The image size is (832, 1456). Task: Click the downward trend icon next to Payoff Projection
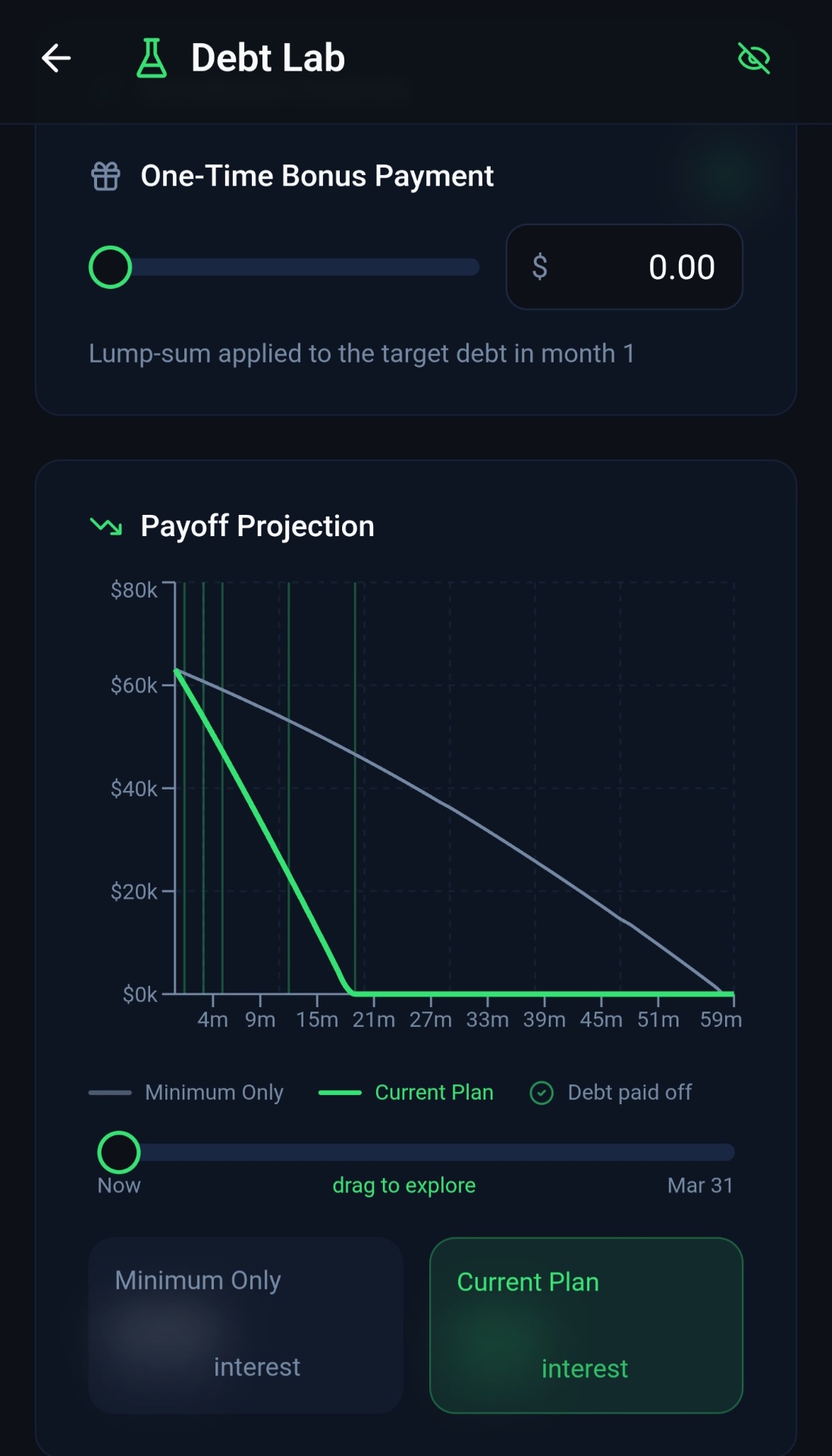point(106,526)
